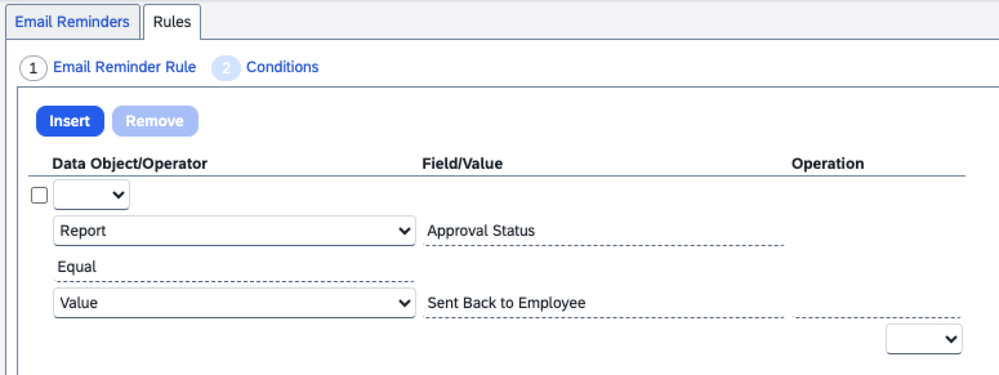Click the step 2 circle icon
Screen dimensions: 999x375
pos(226,68)
